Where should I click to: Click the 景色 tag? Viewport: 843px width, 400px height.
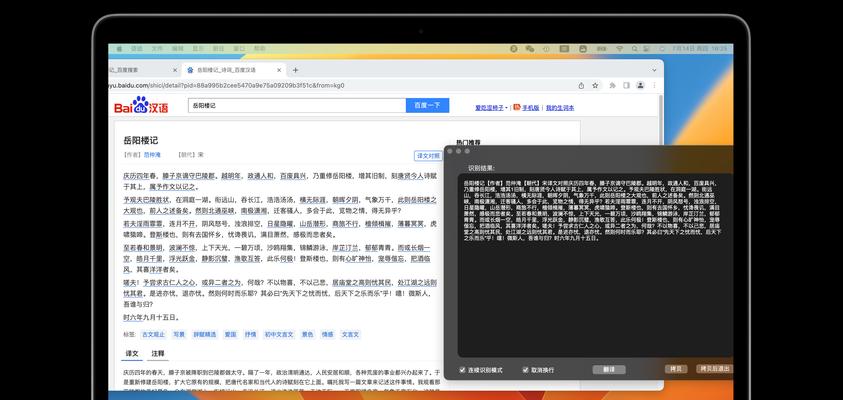click(x=308, y=334)
